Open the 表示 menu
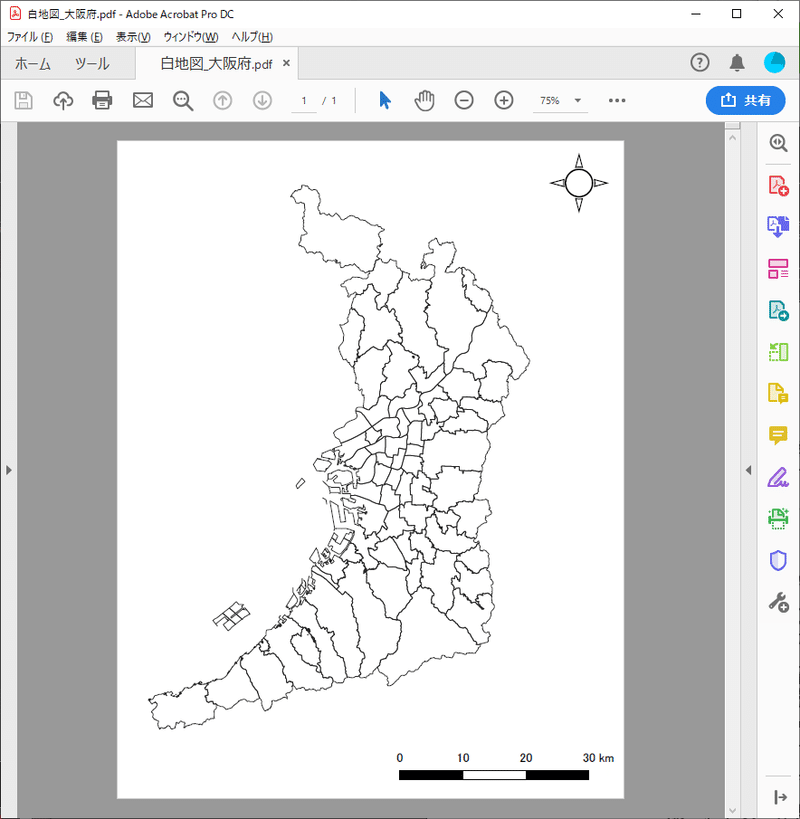Screen dimensions: 800x819 tap(133, 37)
